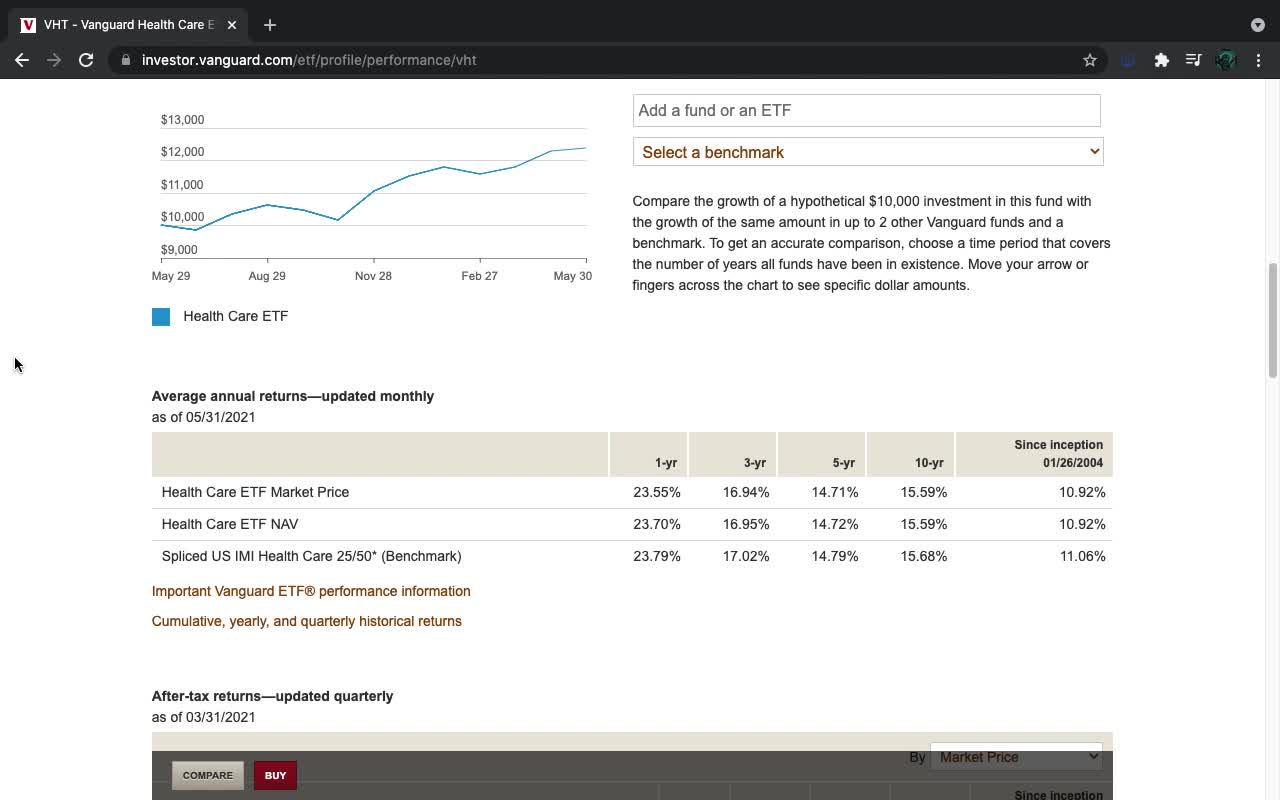
Task: Click the as of 05/31/2021 date text
Action: pyautogui.click(x=204, y=417)
